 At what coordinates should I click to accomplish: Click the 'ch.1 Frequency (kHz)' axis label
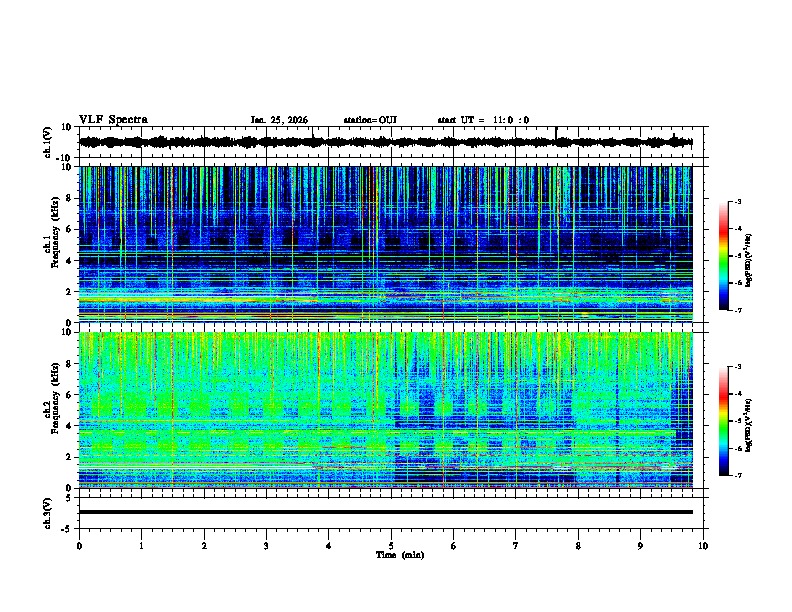[52, 244]
